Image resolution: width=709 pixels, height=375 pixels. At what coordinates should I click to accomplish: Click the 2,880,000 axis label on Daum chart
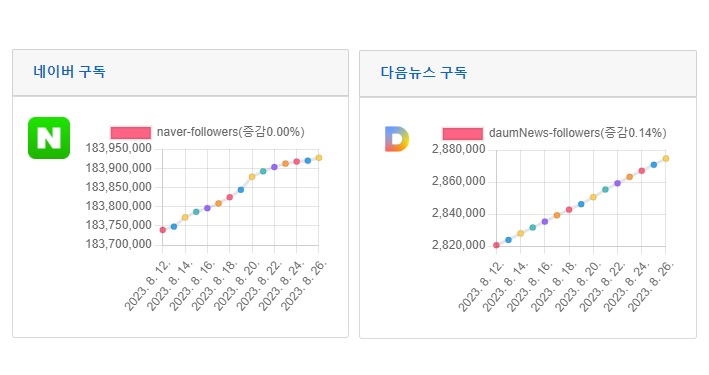point(458,149)
